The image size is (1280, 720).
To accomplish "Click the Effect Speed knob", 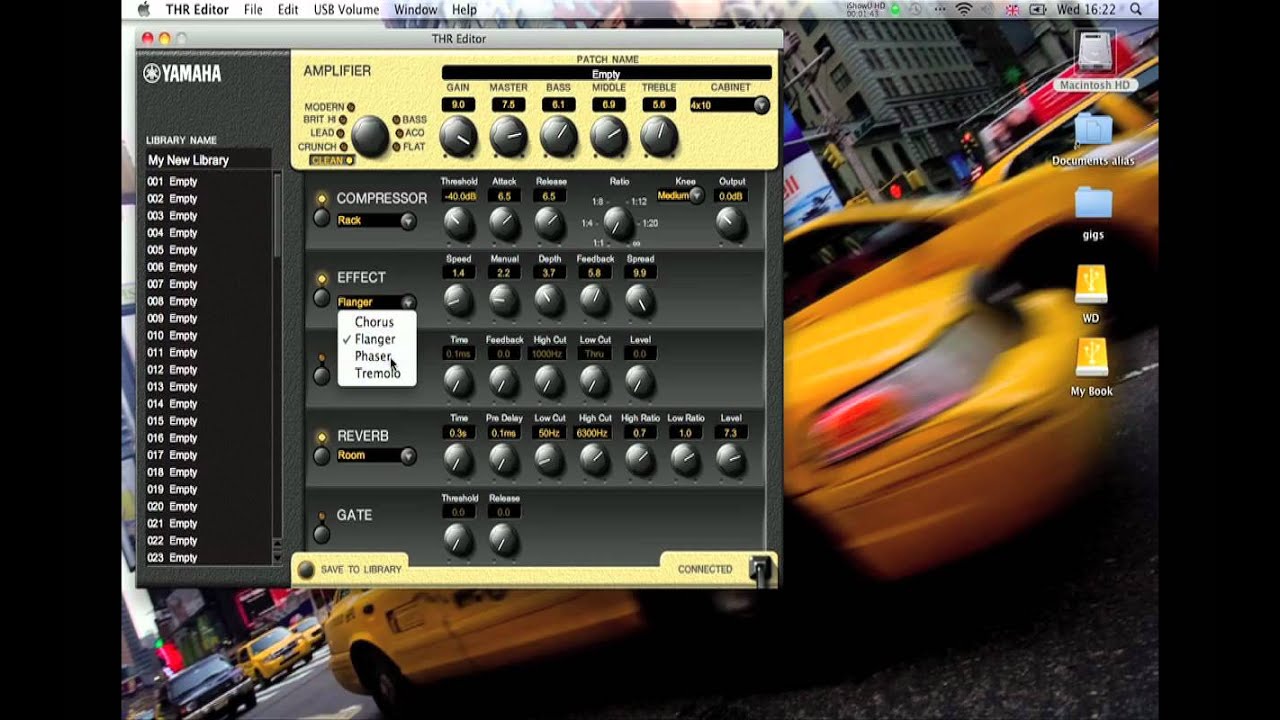I will [458, 300].
